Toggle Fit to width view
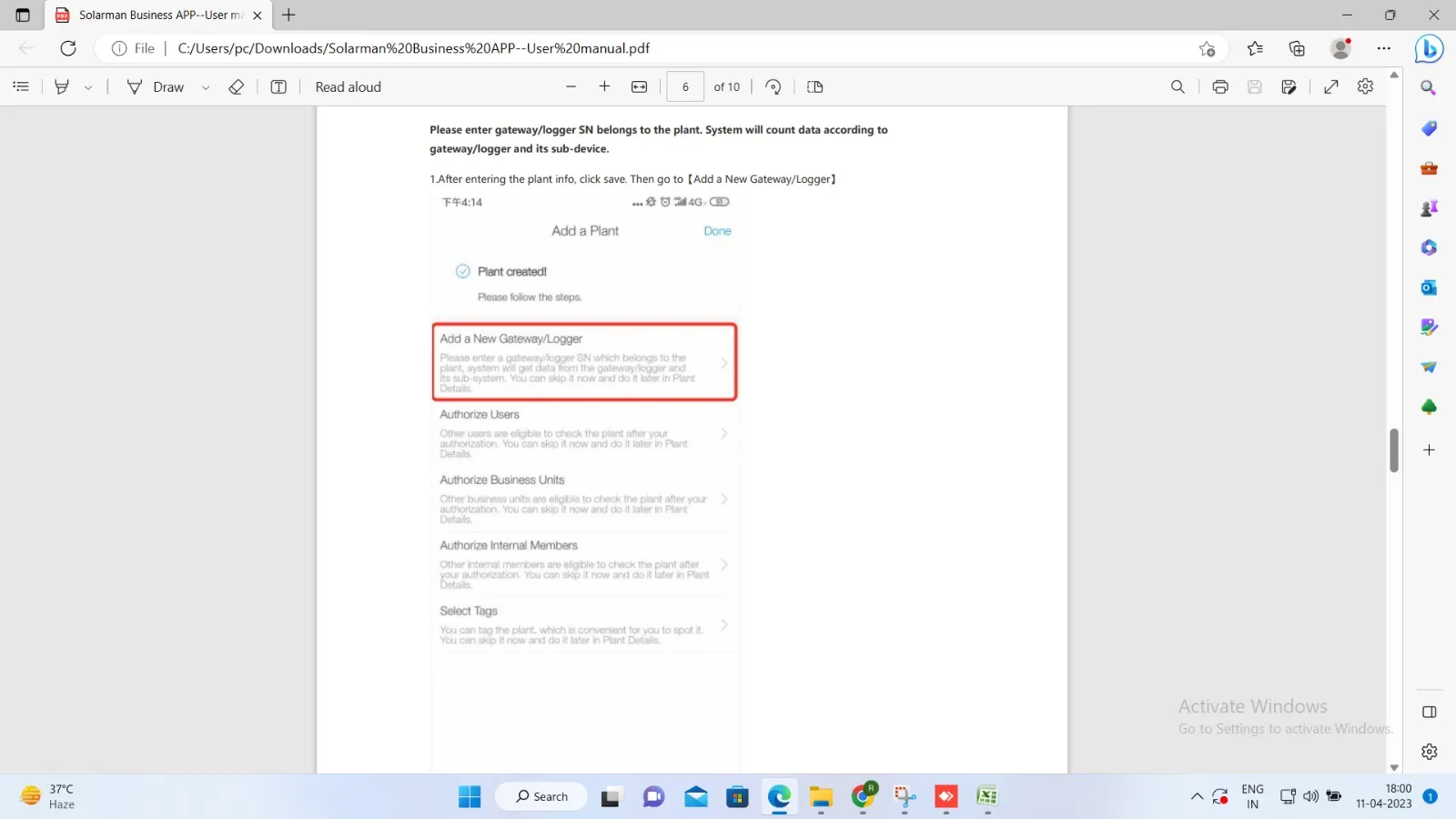The width and height of the screenshot is (1456, 819). click(639, 86)
